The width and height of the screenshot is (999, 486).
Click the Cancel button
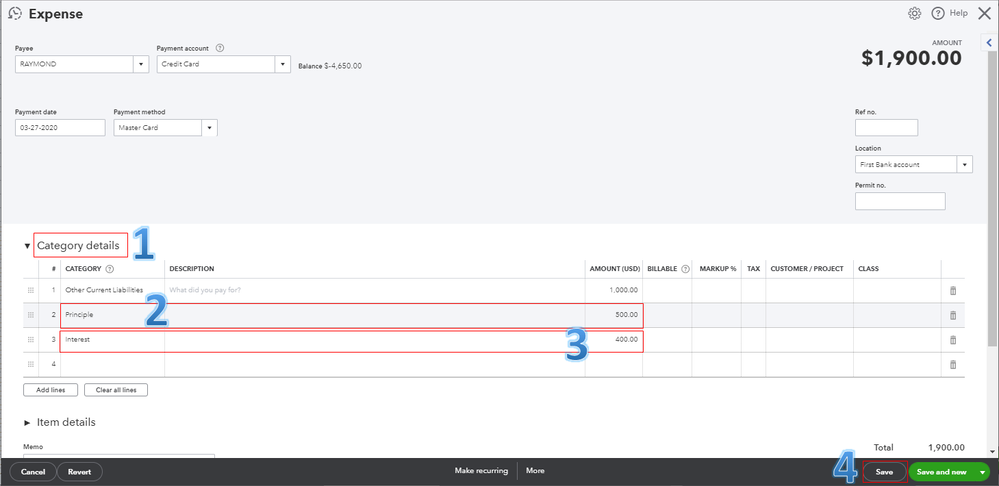pyautogui.click(x=33, y=472)
